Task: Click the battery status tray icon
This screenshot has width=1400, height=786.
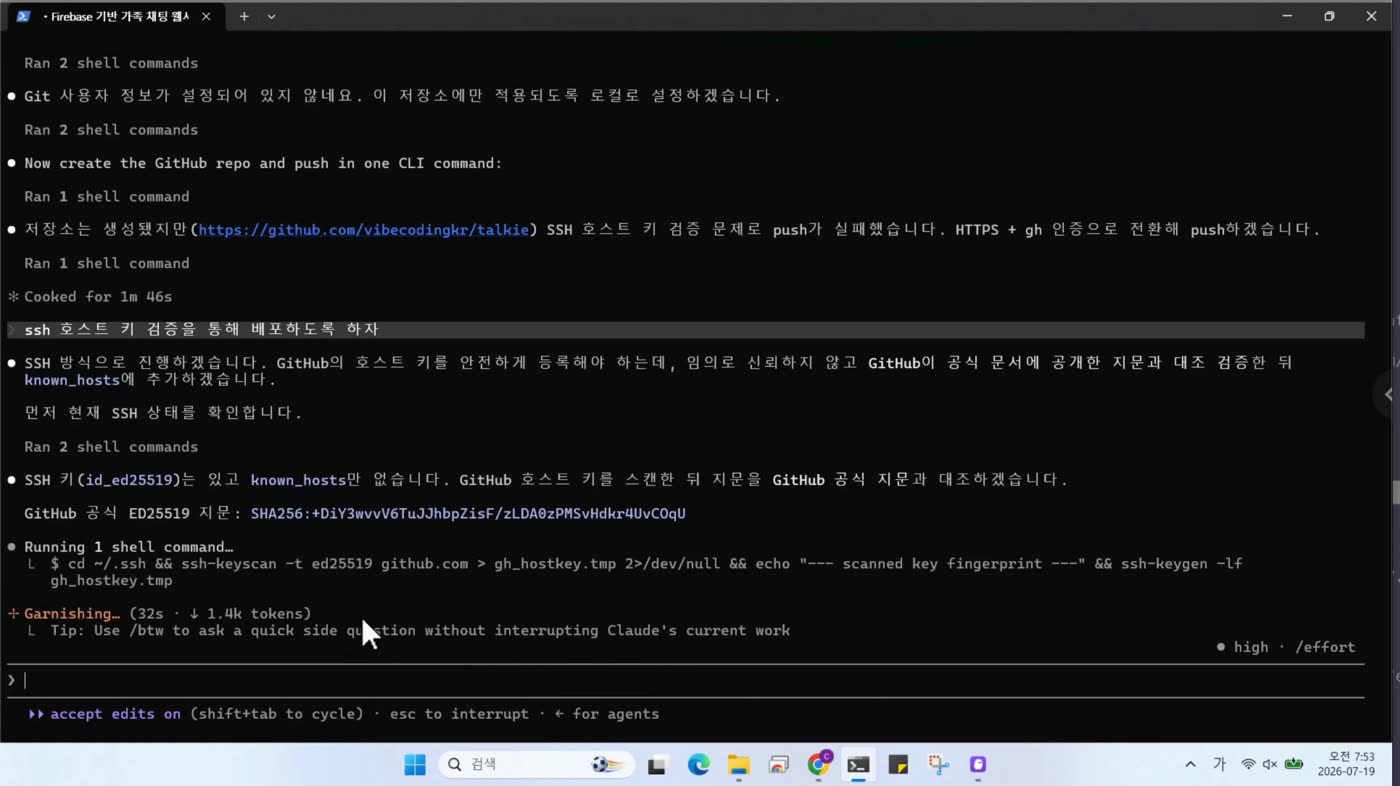Action: [x=1294, y=764]
